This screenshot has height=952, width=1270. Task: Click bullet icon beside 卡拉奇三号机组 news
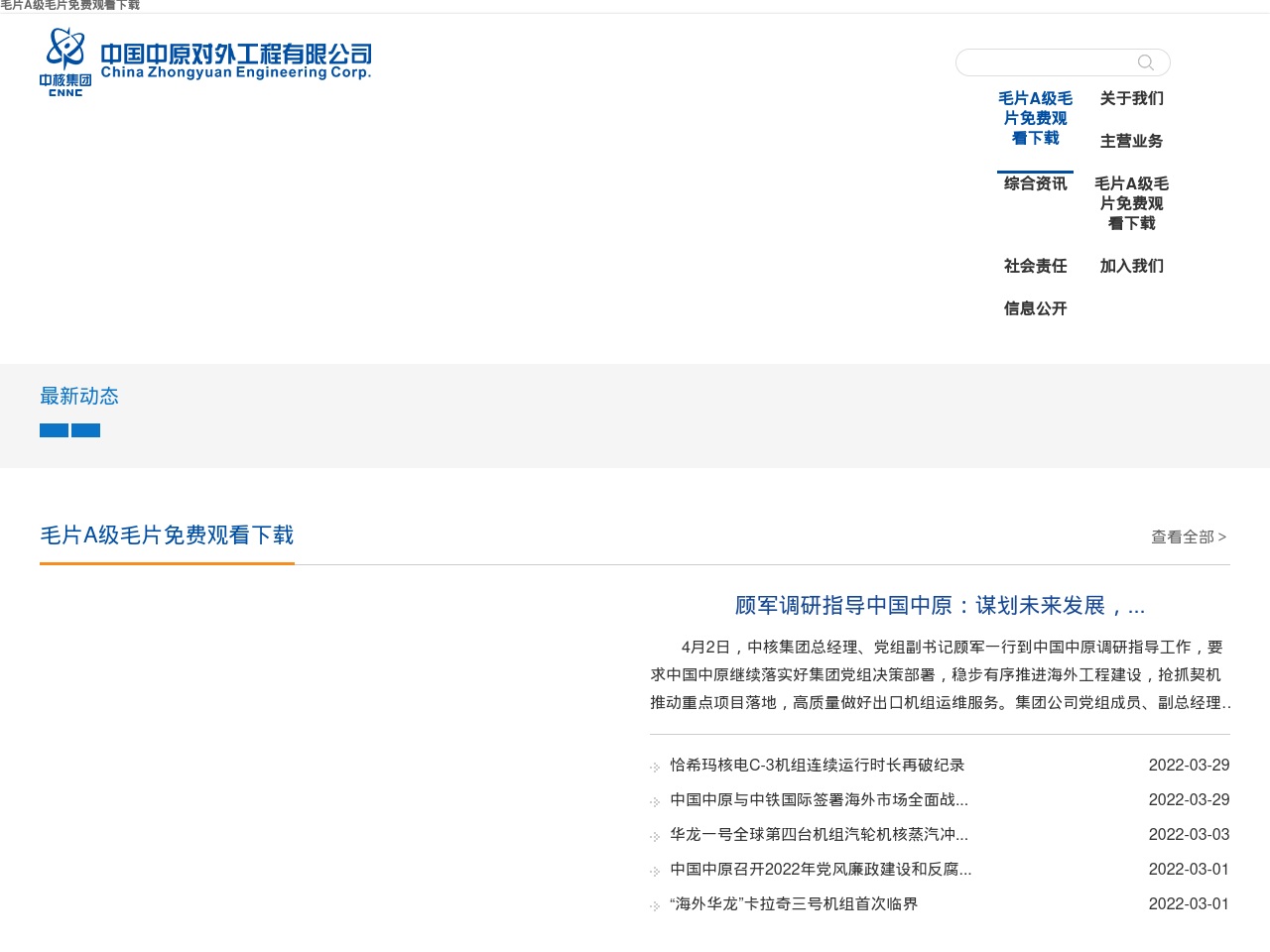point(655,905)
